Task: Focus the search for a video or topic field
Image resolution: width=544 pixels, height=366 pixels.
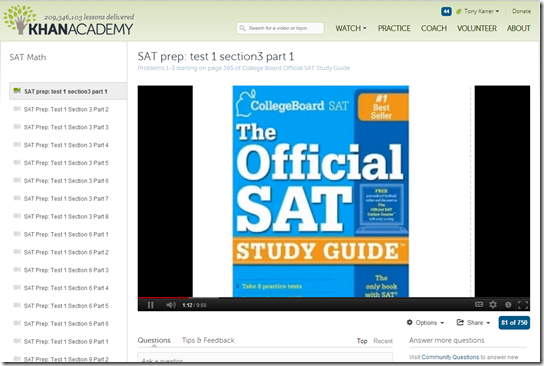Action: 280,28
